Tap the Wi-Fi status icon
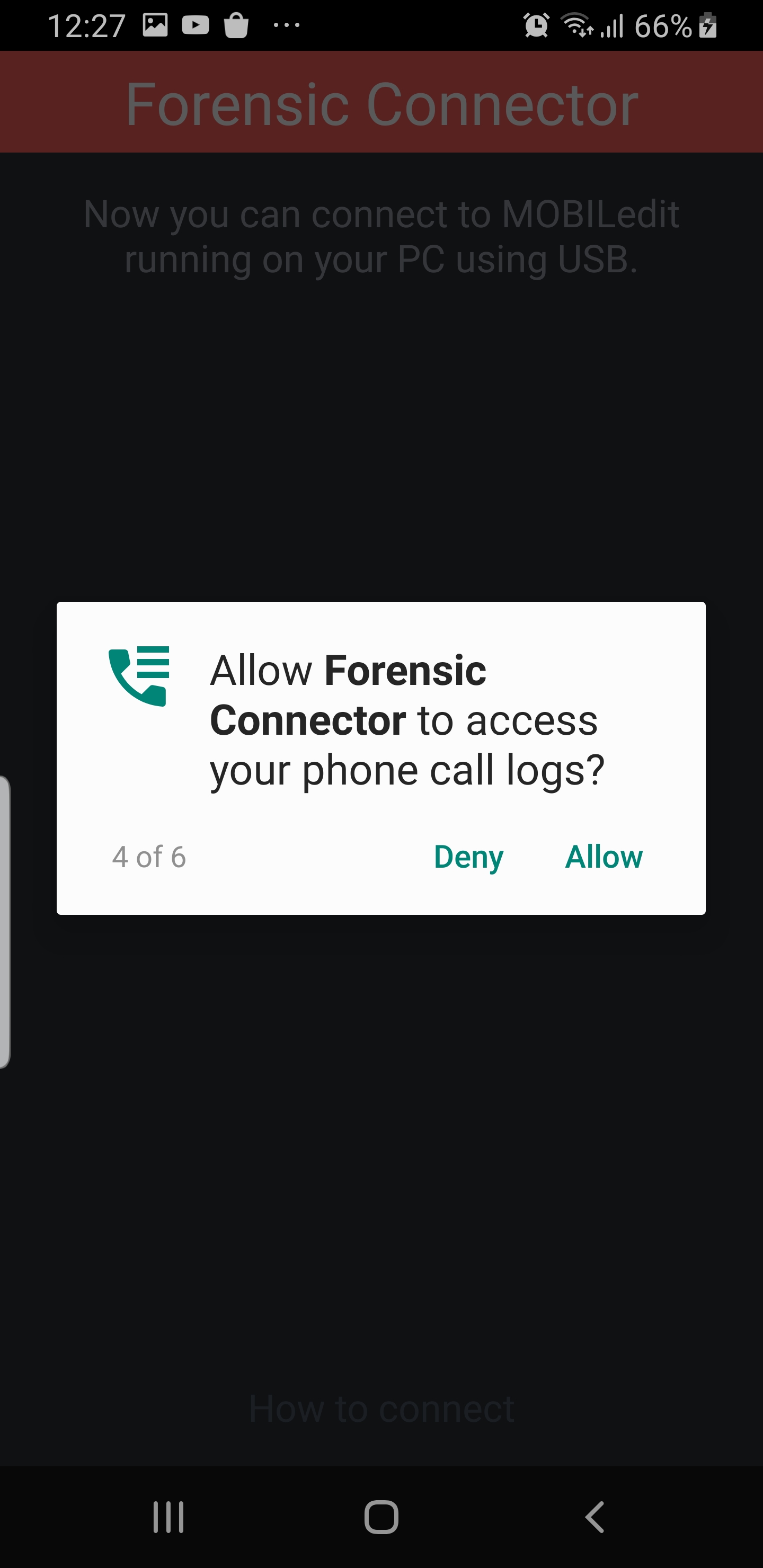This screenshot has height=1568, width=763. point(576,25)
